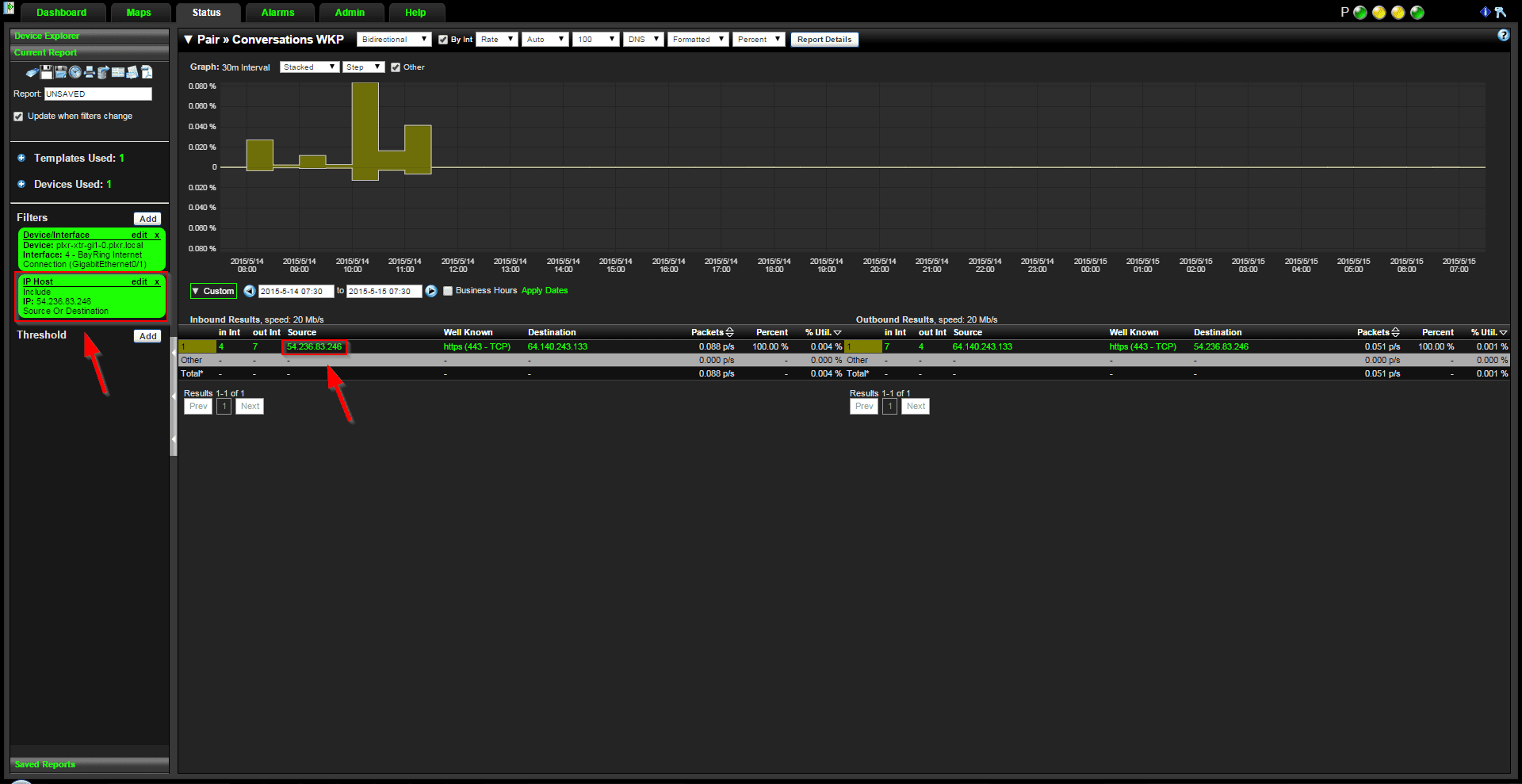Click the database export arrow icon
The image size is (1522, 784).
click(103, 72)
